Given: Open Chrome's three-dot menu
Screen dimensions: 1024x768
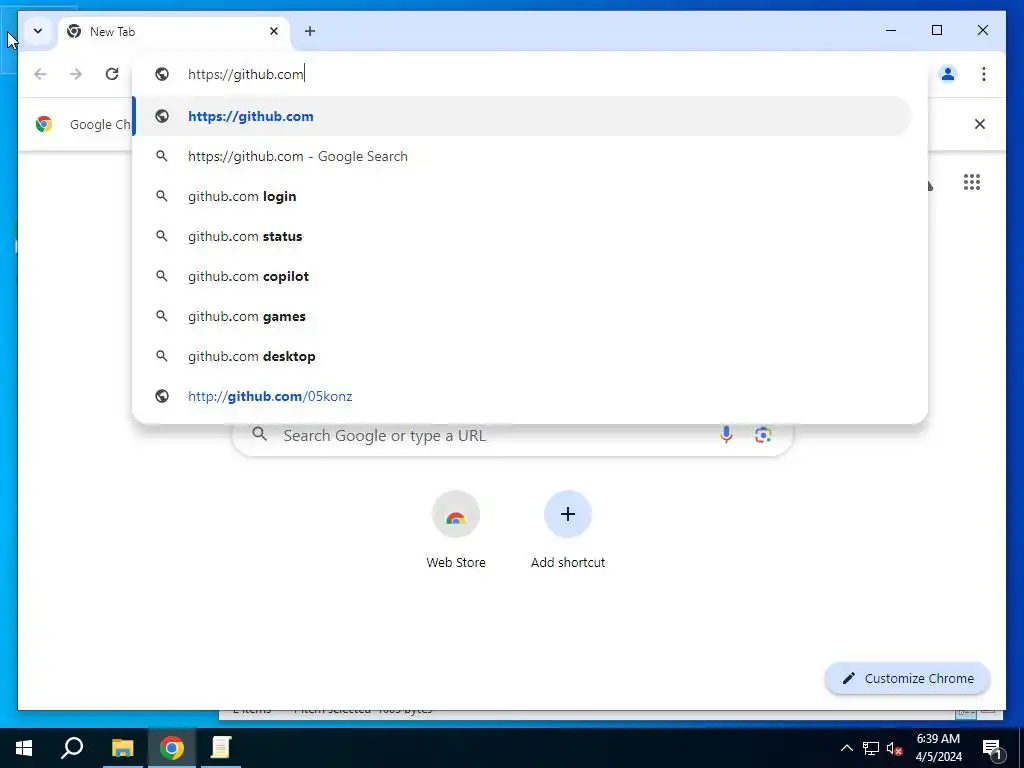Looking at the screenshot, I should pos(984,74).
